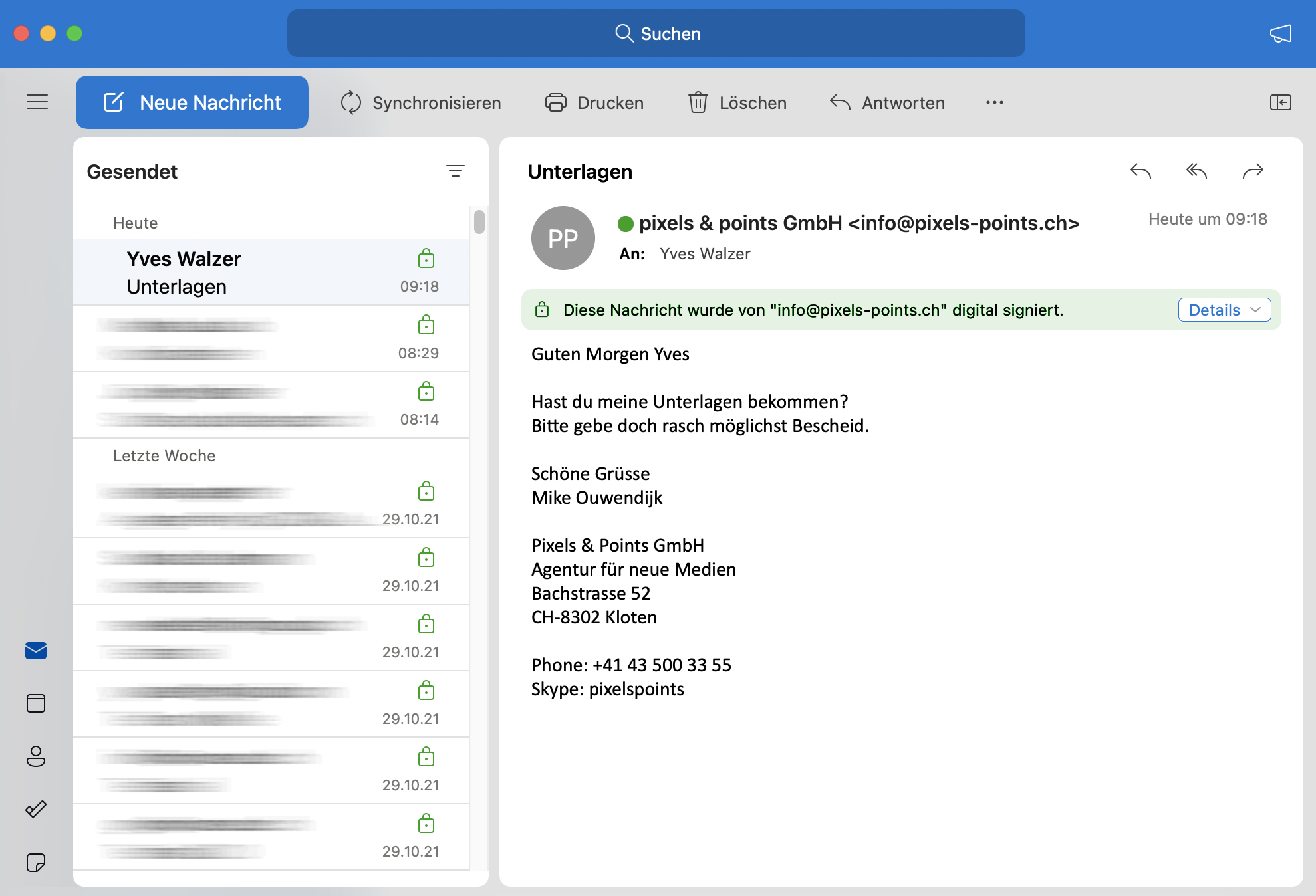1316x896 pixels.
Task: Click lock icon on 08:14 message
Action: (426, 391)
